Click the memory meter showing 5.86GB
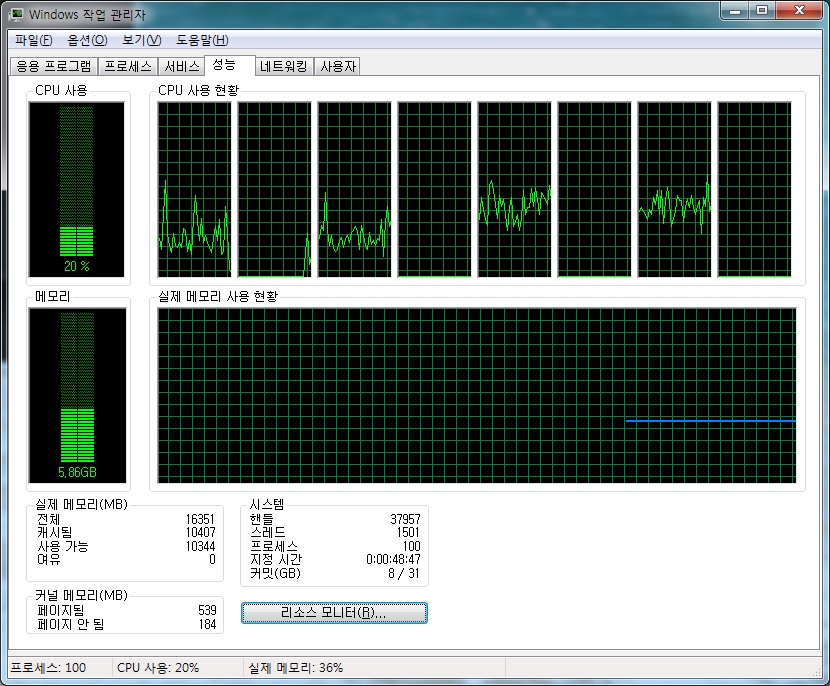The width and height of the screenshot is (830, 686). click(76, 396)
